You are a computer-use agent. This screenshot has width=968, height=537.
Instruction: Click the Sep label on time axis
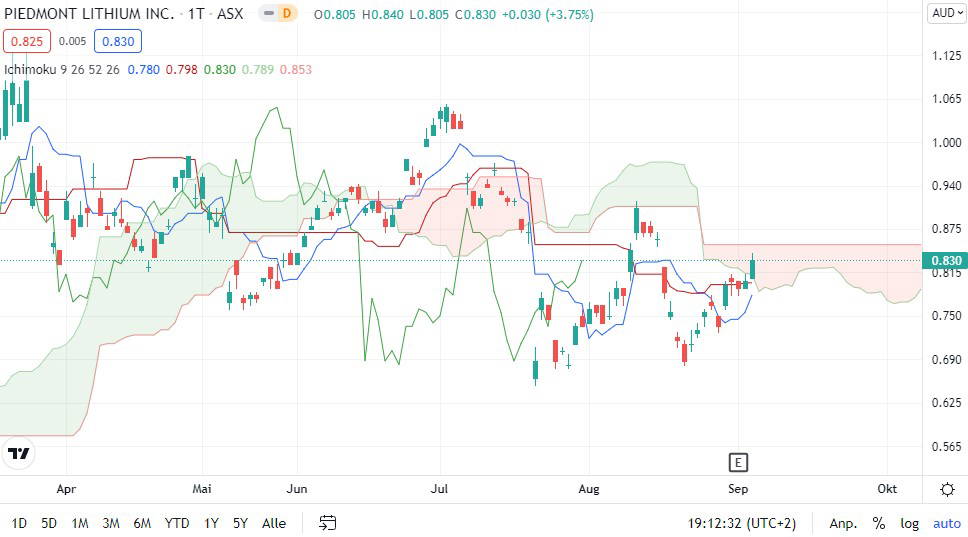point(738,489)
